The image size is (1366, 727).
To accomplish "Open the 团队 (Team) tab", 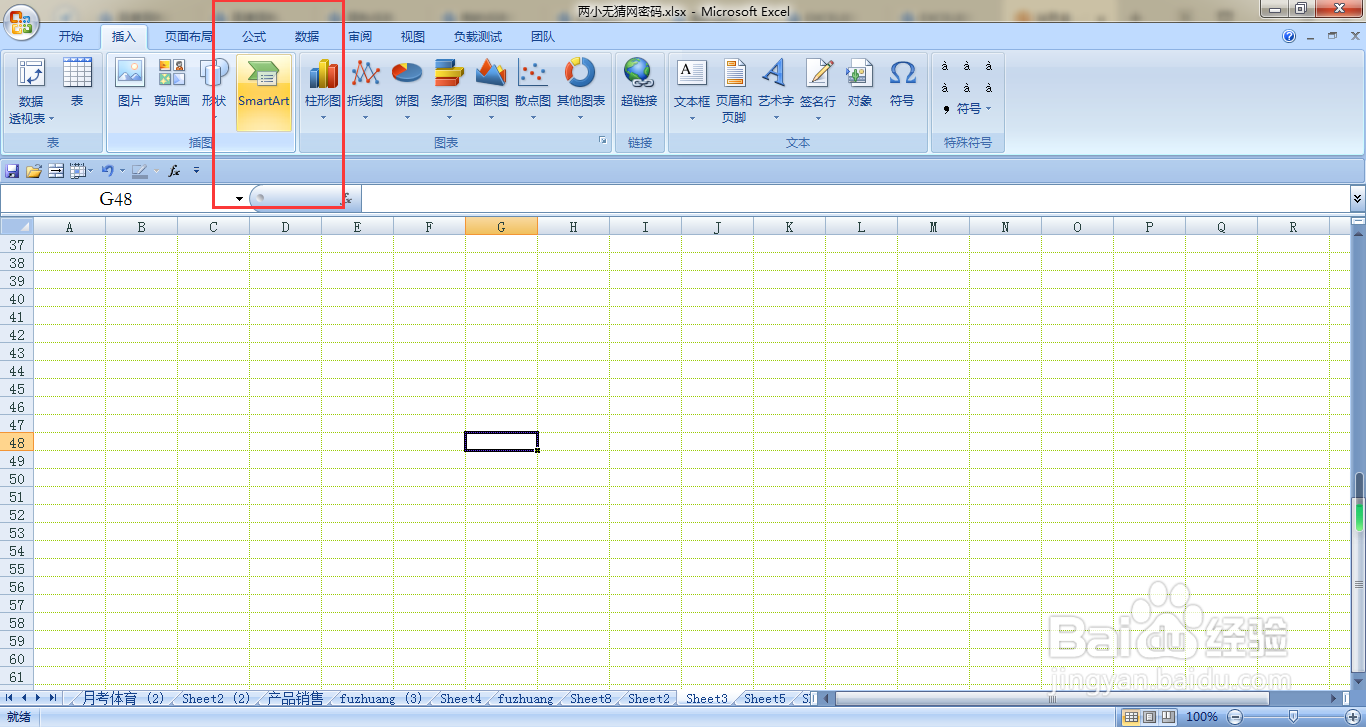I will [543, 37].
